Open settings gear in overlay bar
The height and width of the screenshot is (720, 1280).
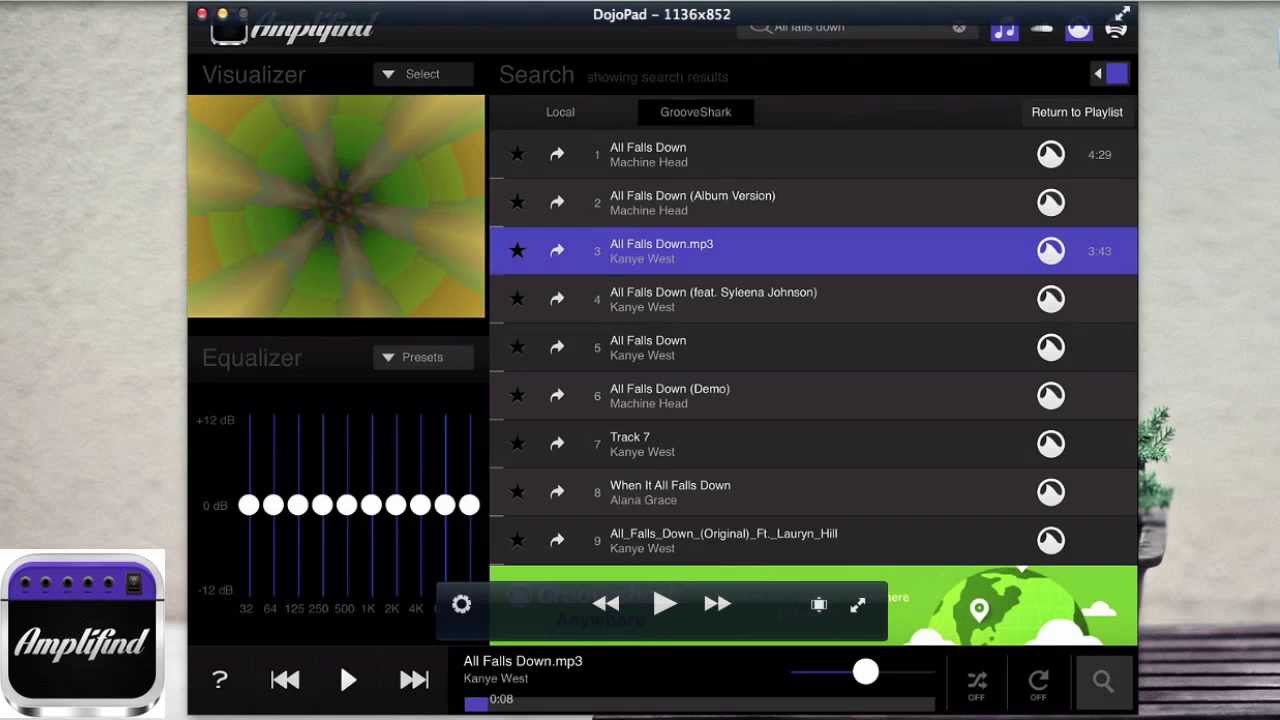pos(461,604)
